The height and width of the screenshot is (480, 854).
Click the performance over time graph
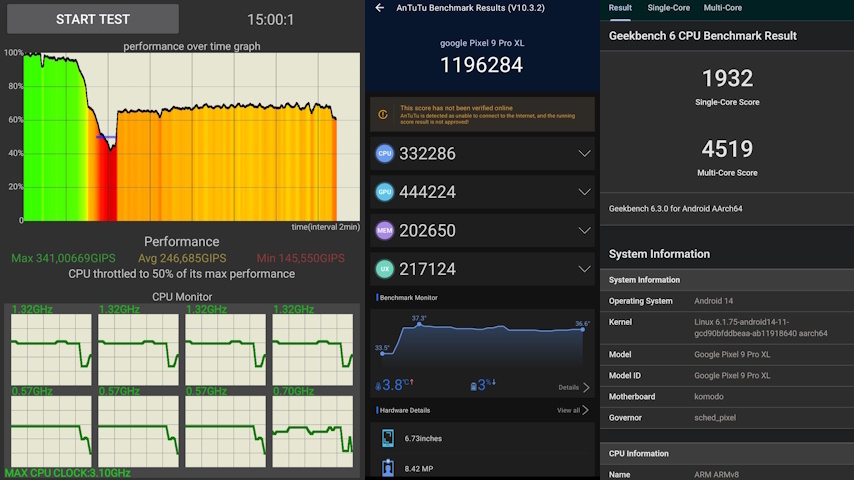191,136
